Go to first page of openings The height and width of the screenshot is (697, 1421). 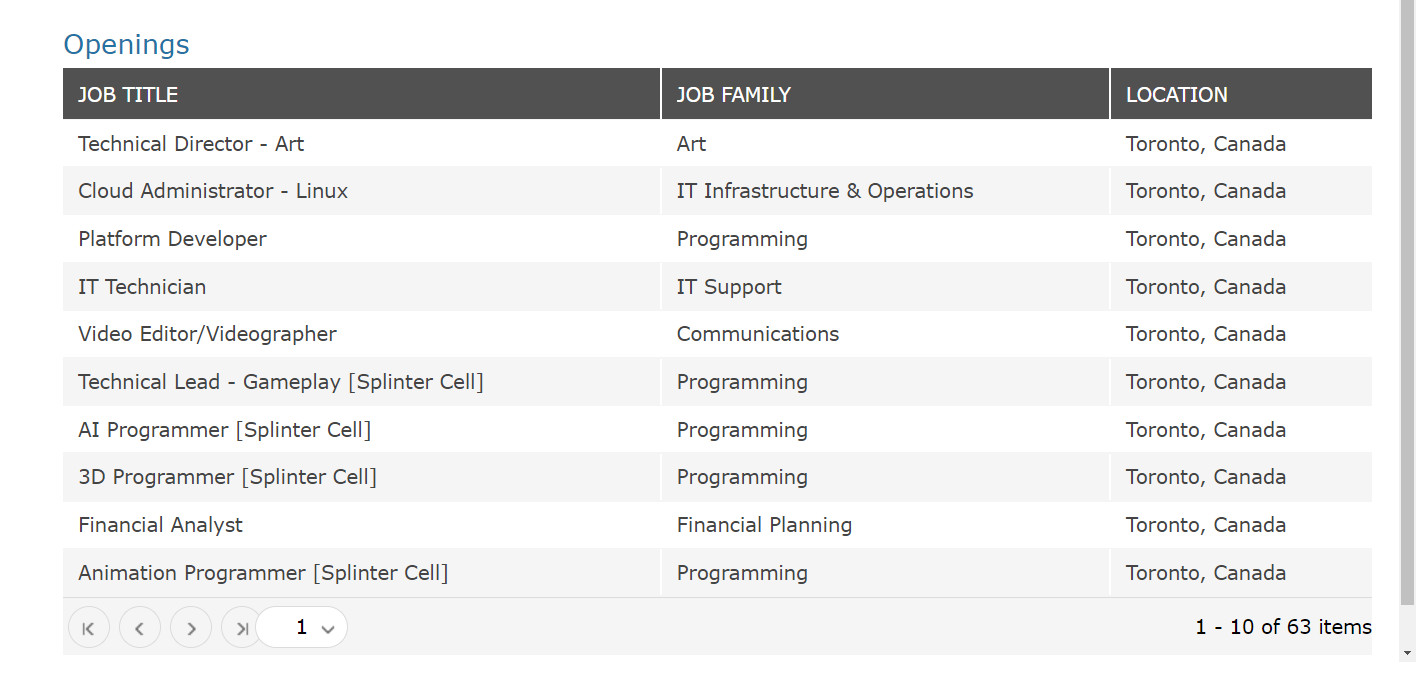[x=88, y=628]
